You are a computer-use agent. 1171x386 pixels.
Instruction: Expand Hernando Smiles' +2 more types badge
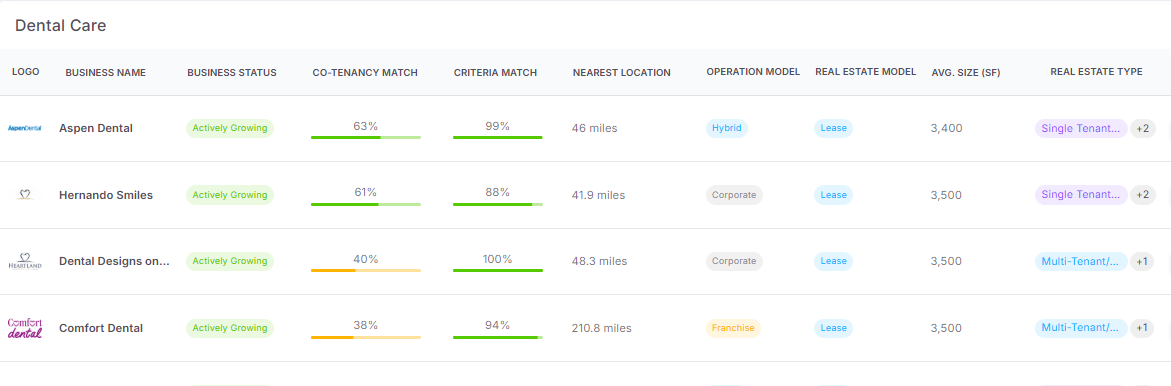point(1143,195)
